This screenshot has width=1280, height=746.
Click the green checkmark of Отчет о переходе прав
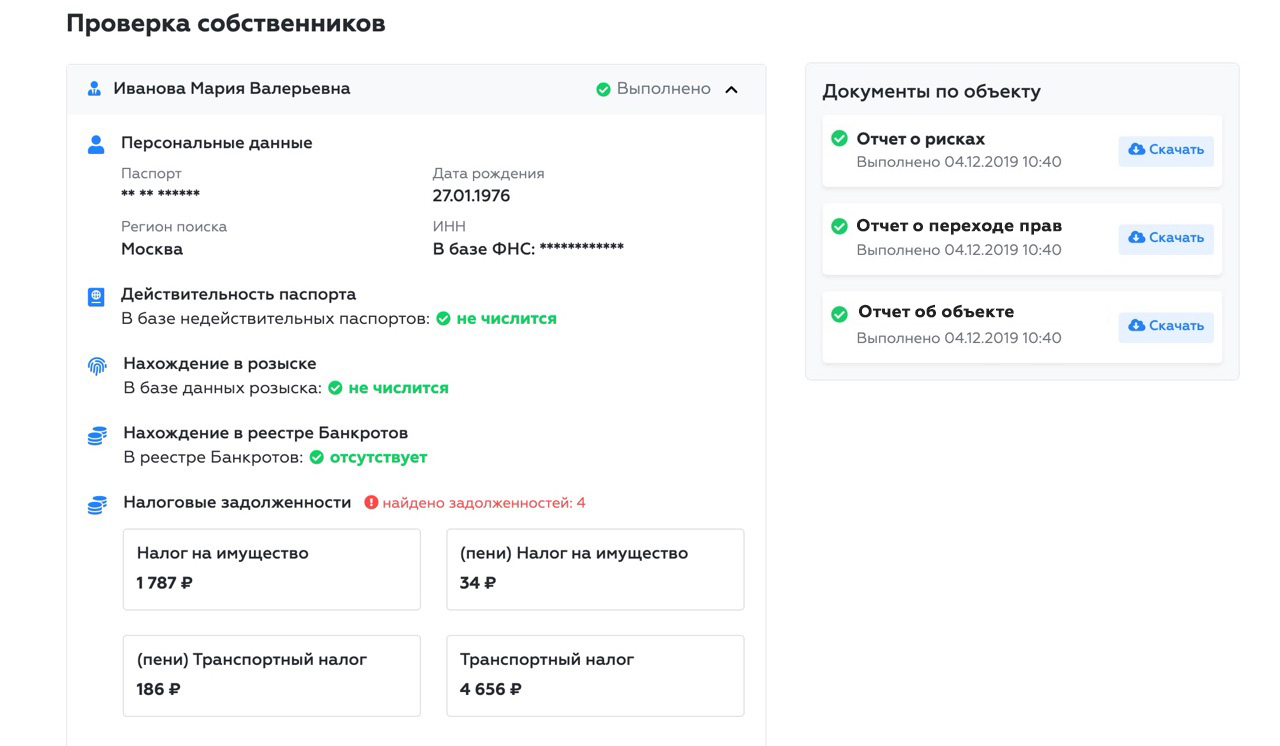[839, 226]
